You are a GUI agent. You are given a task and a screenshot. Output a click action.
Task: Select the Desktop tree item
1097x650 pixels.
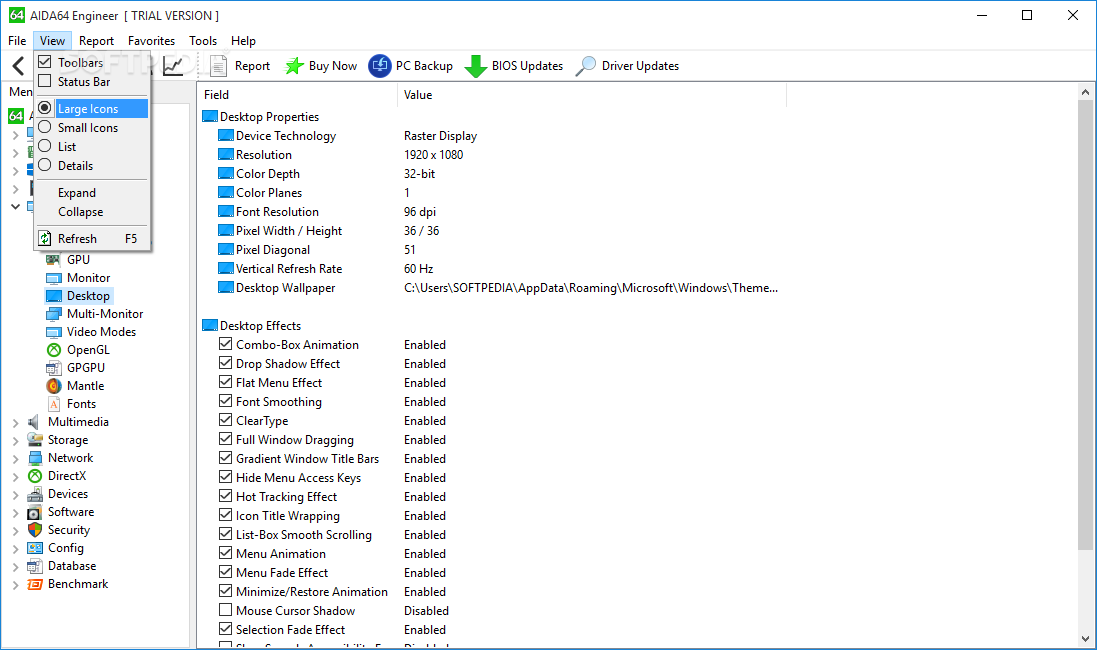[88, 296]
